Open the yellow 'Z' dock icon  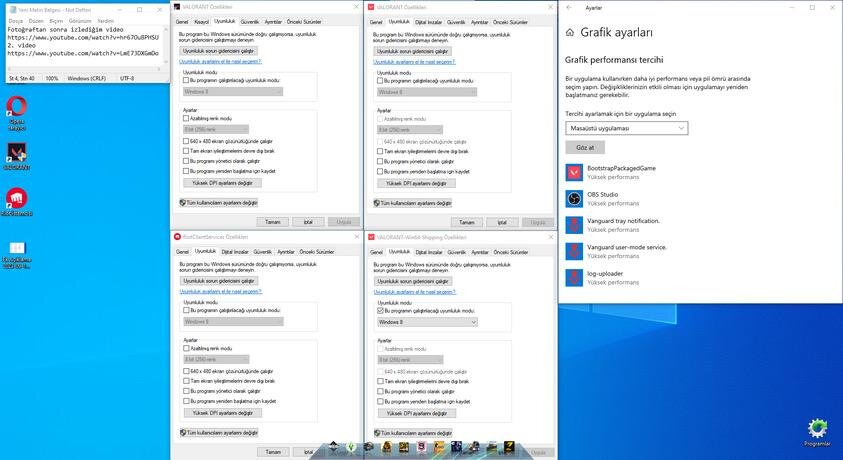tap(509, 447)
